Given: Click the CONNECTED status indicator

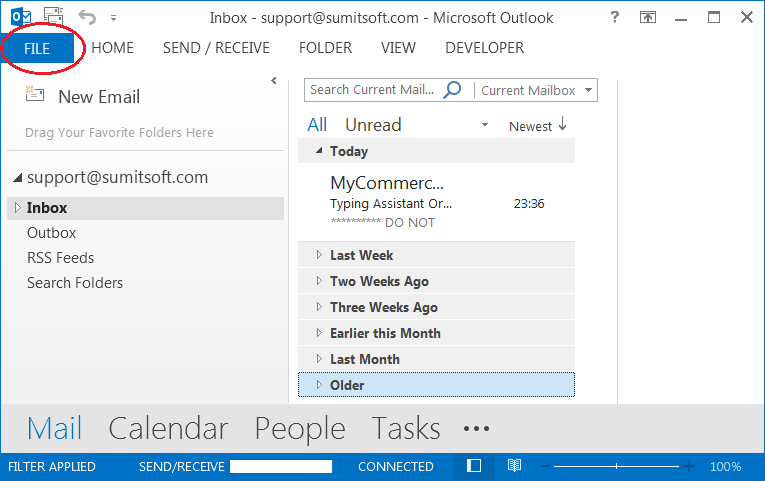Looking at the screenshot, I should [396, 467].
